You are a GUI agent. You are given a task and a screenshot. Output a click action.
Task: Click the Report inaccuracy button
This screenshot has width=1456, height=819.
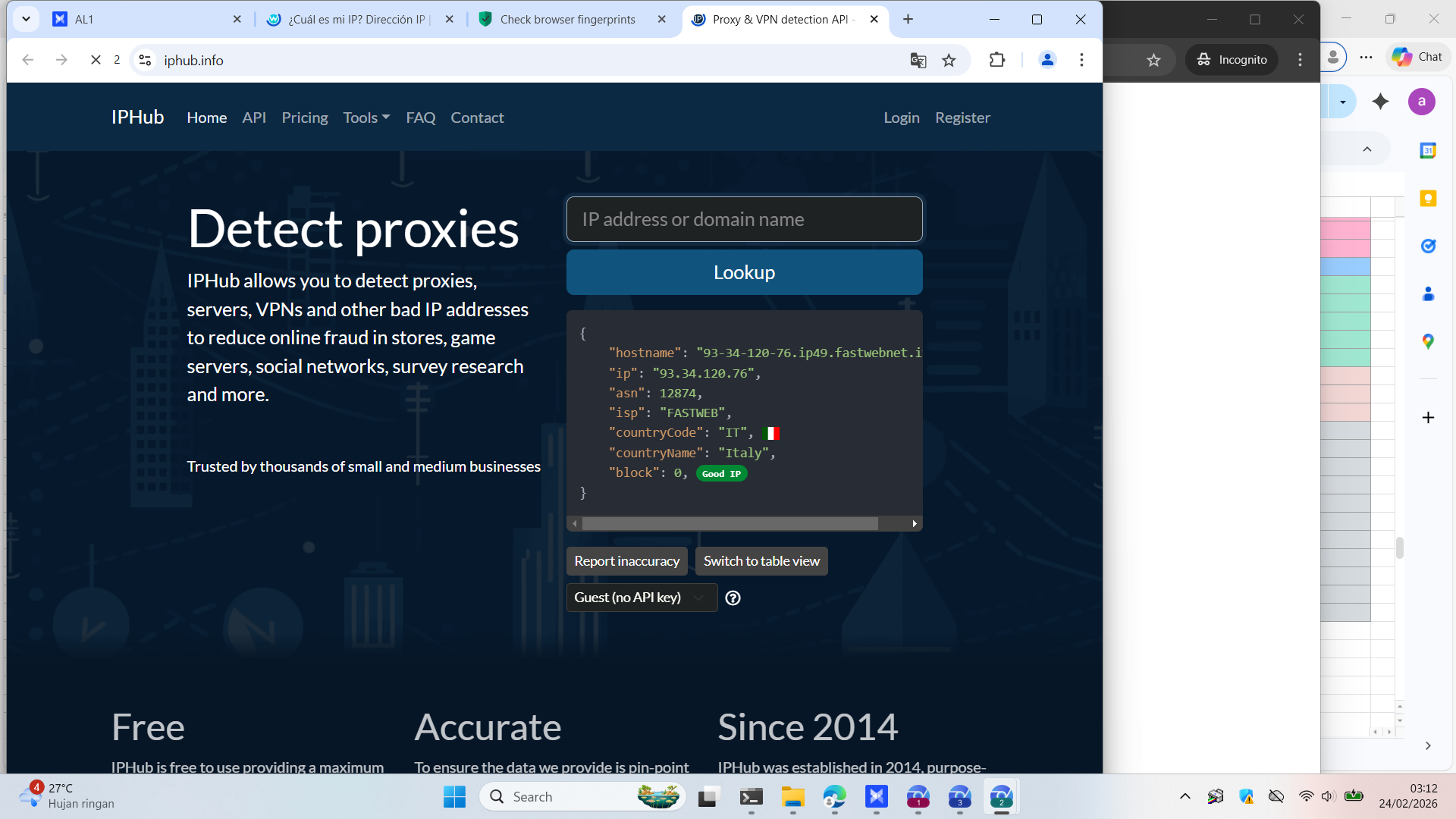coord(626,561)
